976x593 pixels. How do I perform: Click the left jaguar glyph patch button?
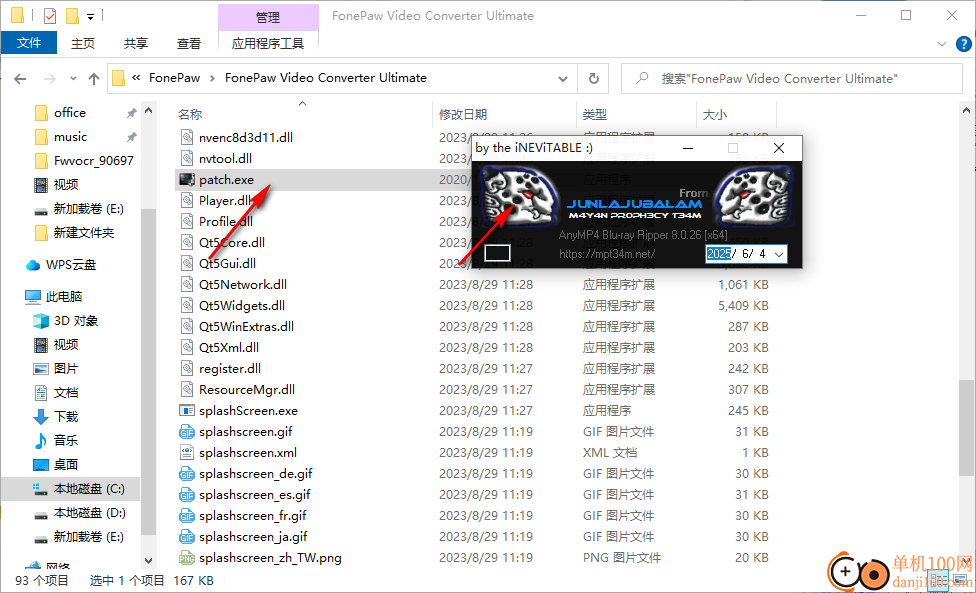coord(520,198)
